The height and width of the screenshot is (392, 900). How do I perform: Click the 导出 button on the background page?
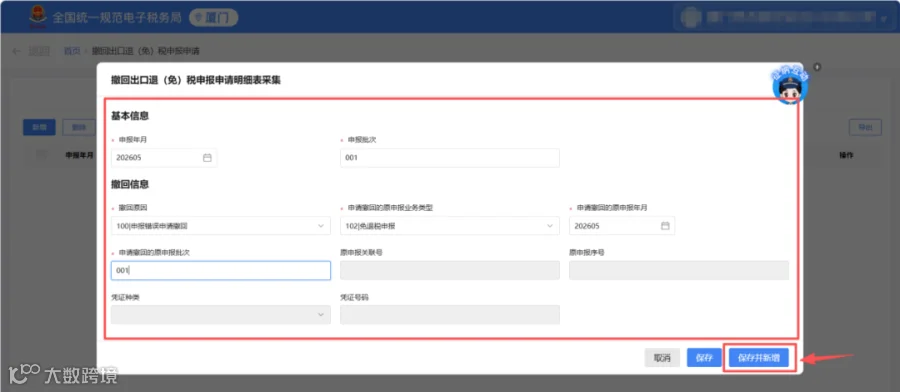coord(865,127)
